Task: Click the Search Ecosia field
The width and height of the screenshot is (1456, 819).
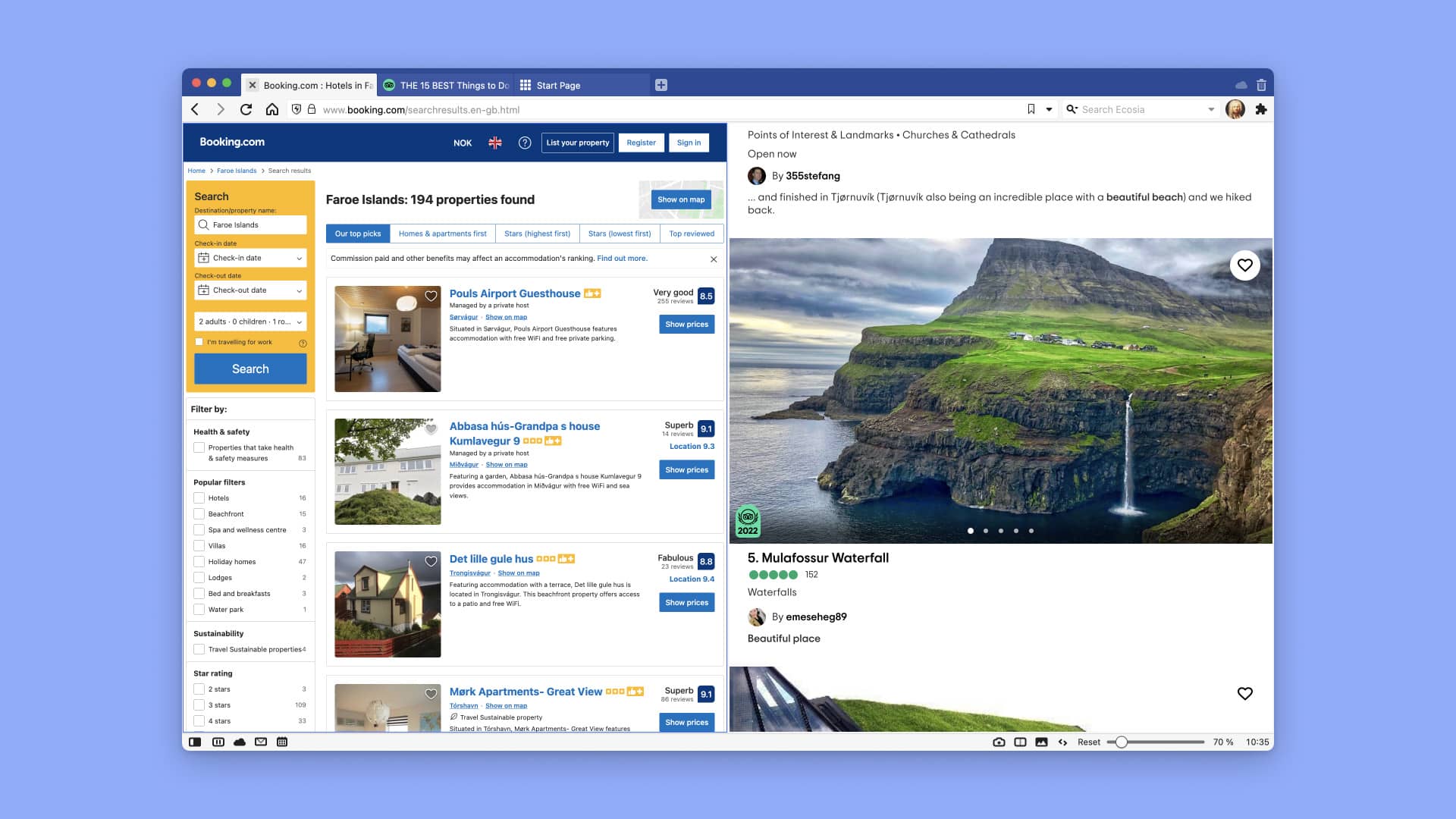Action: [x=1141, y=109]
